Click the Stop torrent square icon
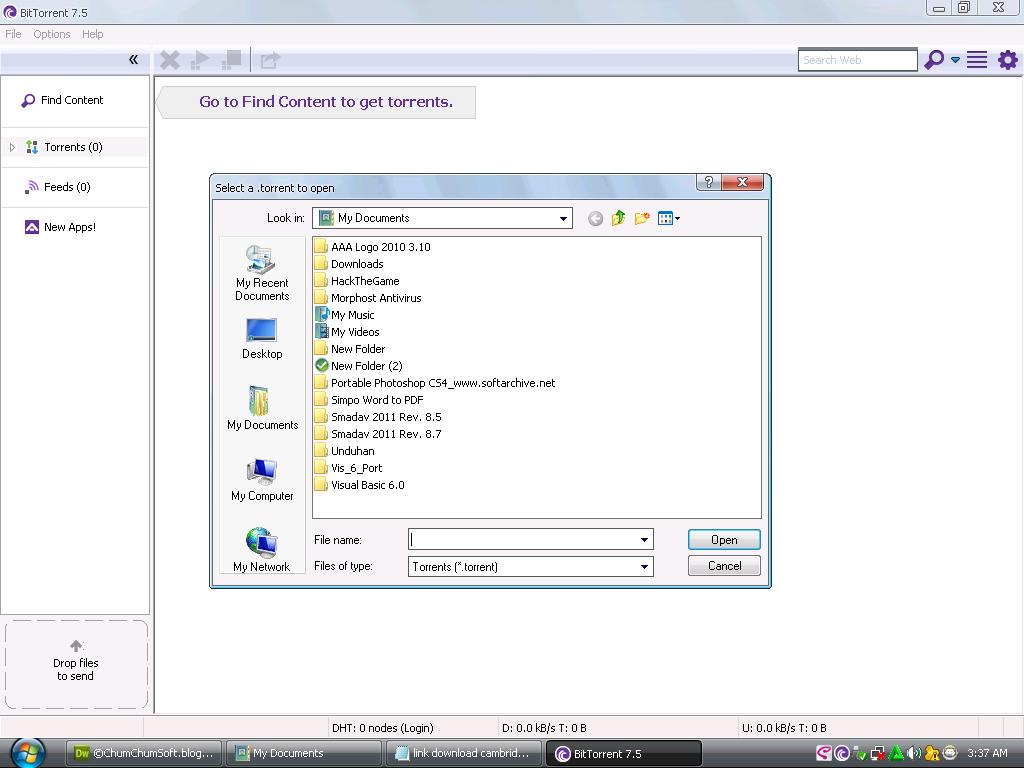This screenshot has height=768, width=1024. (x=231, y=60)
